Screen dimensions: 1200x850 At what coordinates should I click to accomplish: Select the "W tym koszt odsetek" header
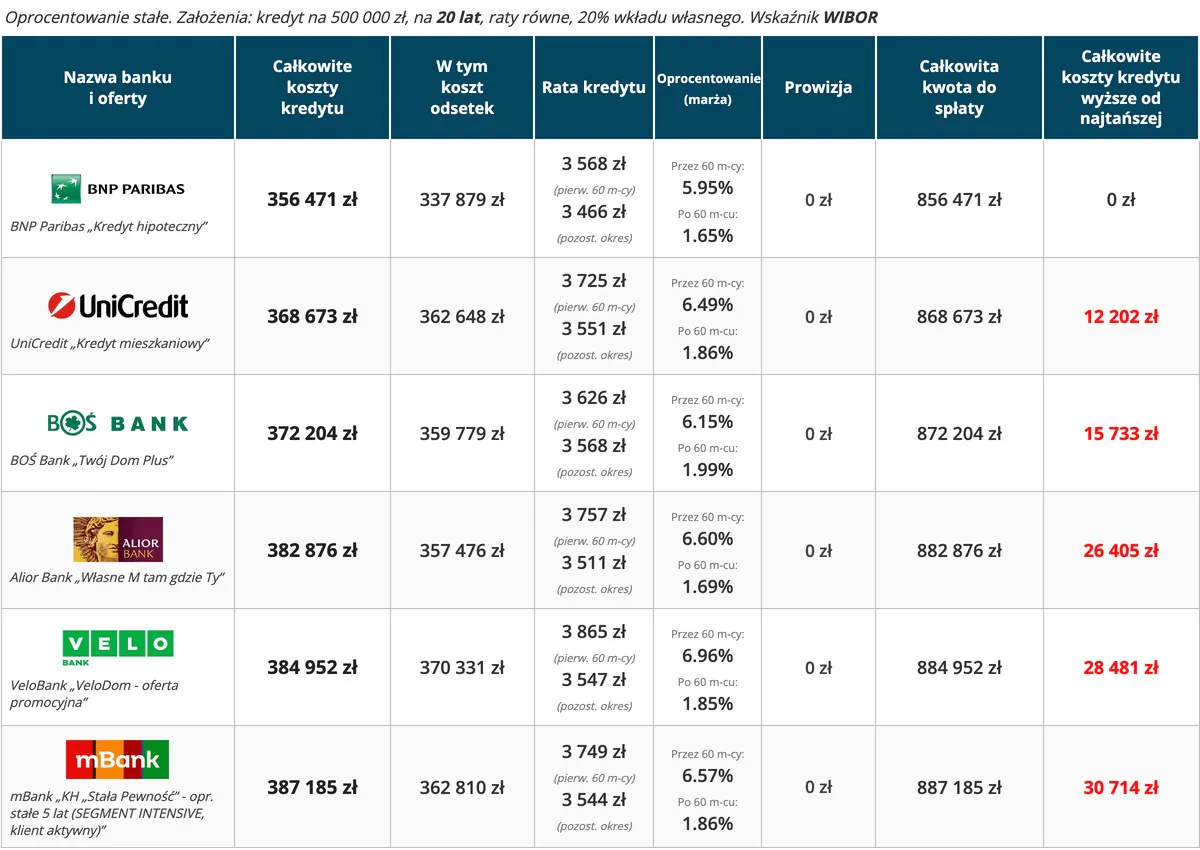462,88
